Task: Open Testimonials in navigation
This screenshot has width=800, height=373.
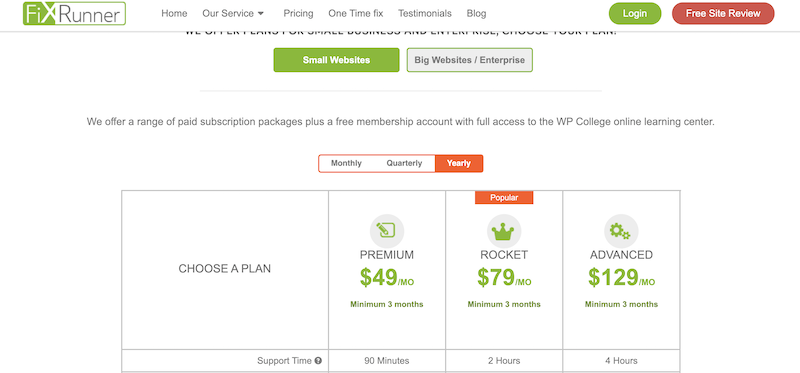Action: [424, 13]
